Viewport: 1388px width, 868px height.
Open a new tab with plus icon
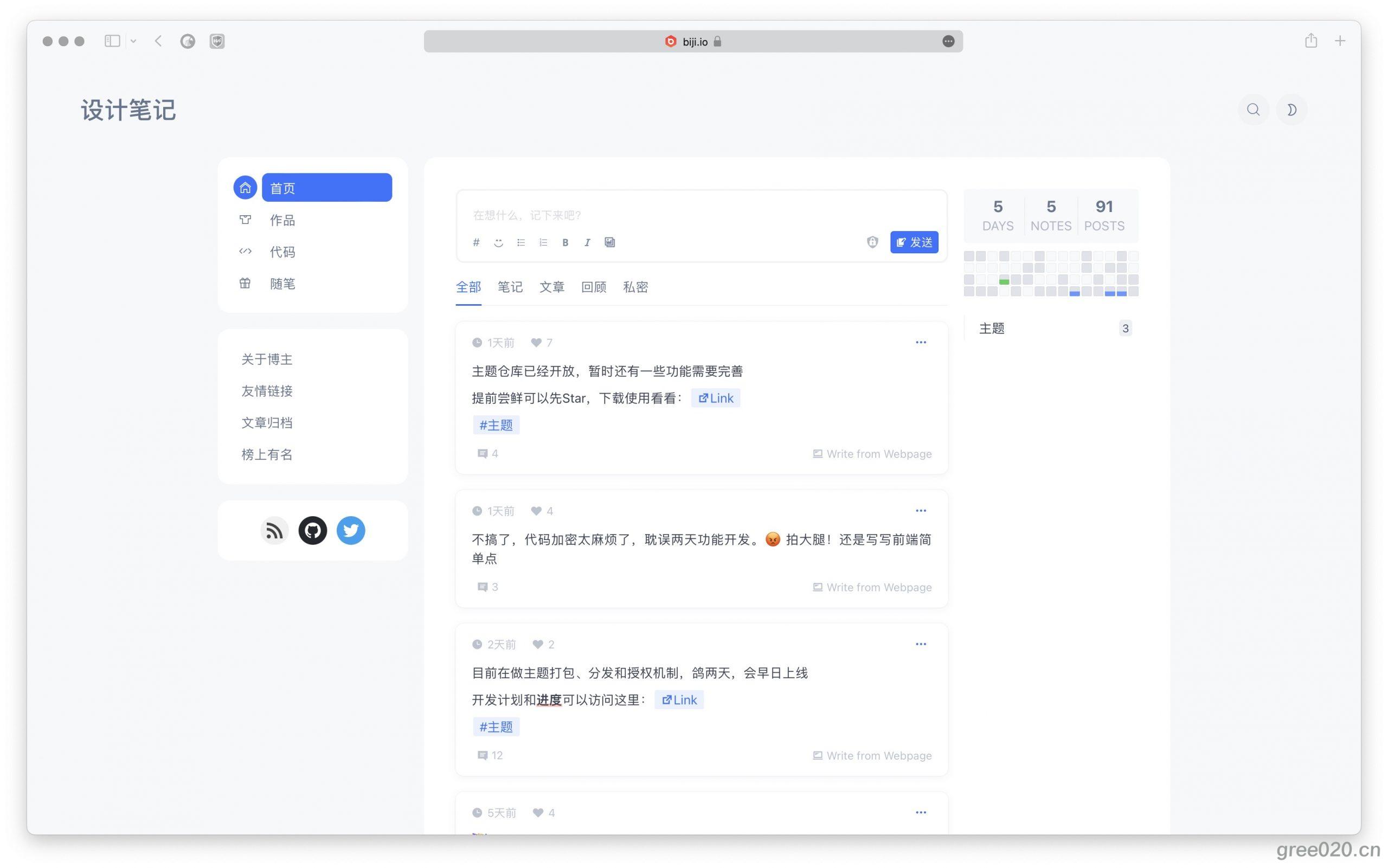[1340, 41]
